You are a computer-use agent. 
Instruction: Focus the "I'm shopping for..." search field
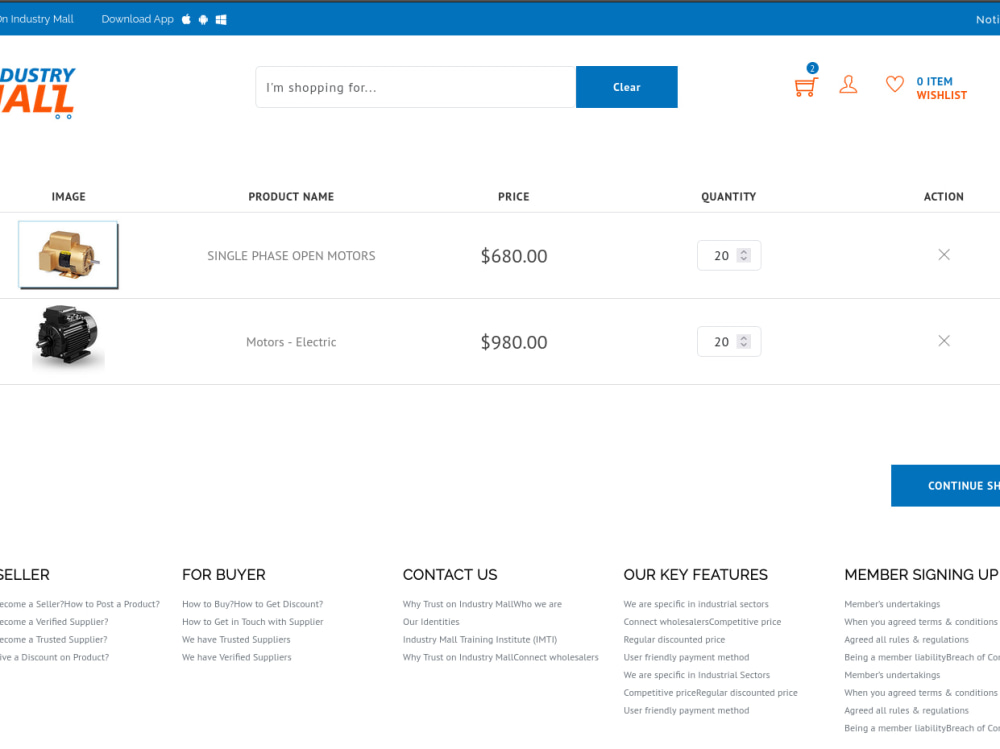(416, 87)
